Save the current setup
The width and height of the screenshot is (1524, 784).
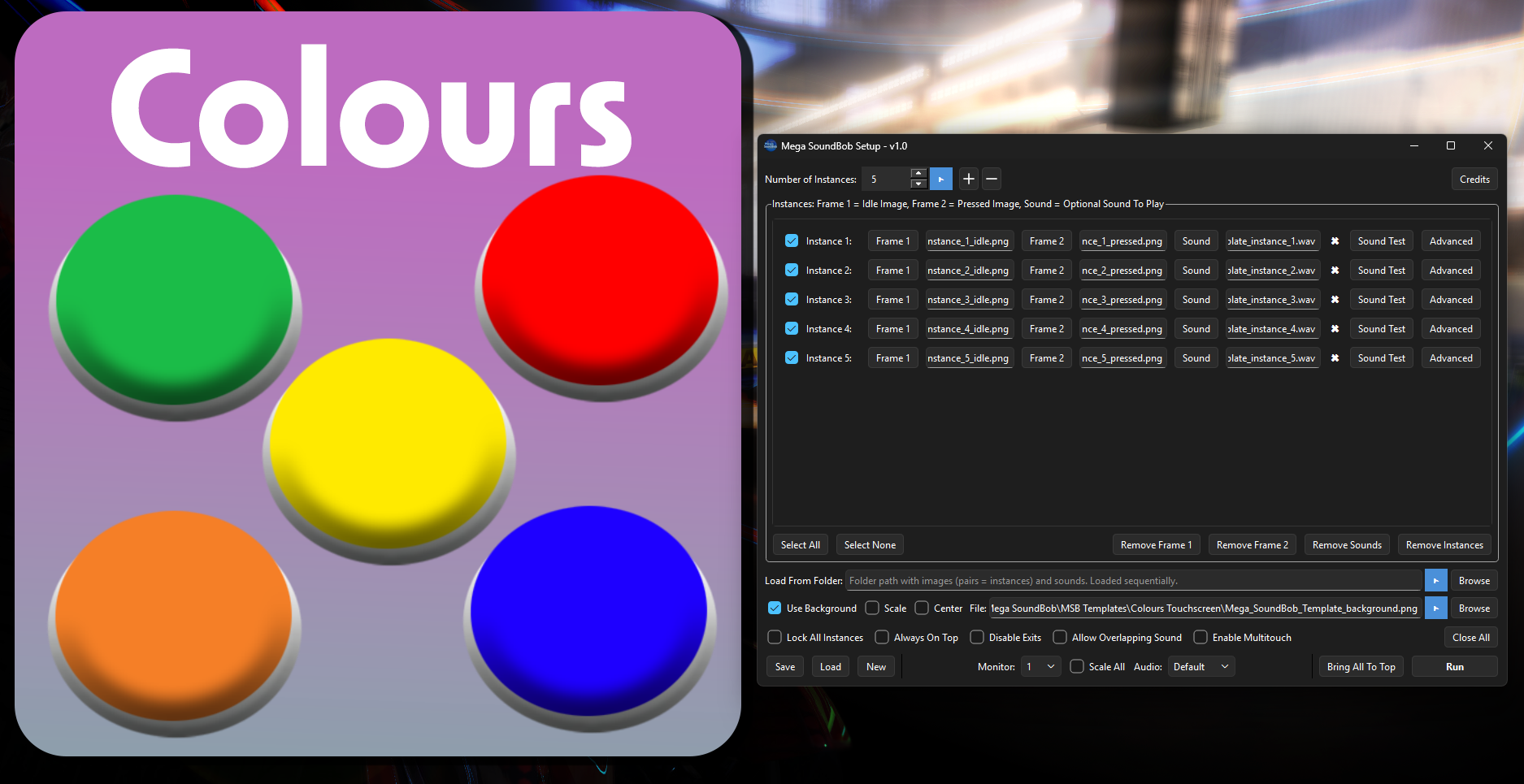click(x=785, y=667)
